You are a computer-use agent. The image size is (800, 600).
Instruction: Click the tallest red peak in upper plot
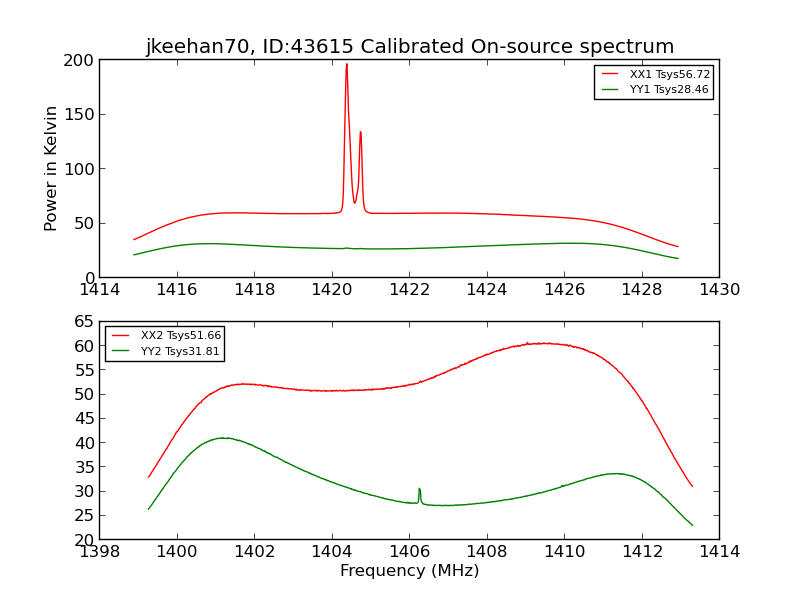click(x=347, y=66)
